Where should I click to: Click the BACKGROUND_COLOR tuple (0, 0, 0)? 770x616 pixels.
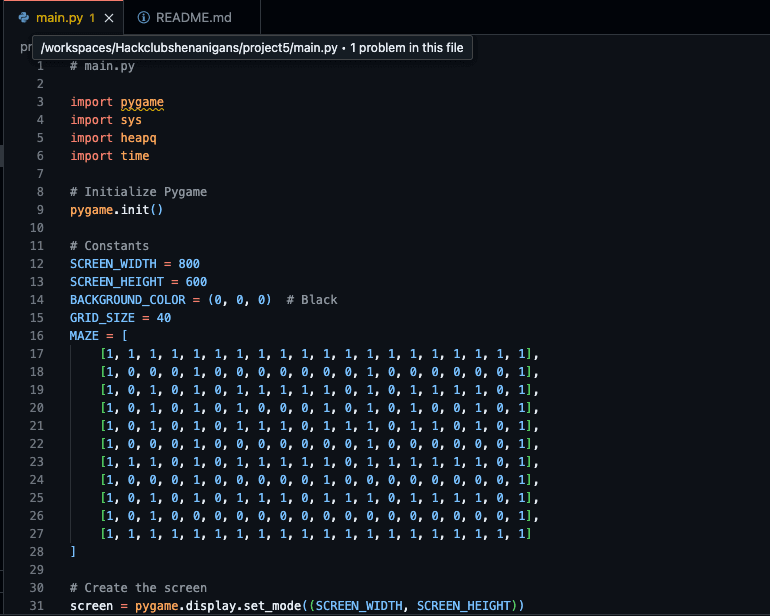click(x=240, y=300)
